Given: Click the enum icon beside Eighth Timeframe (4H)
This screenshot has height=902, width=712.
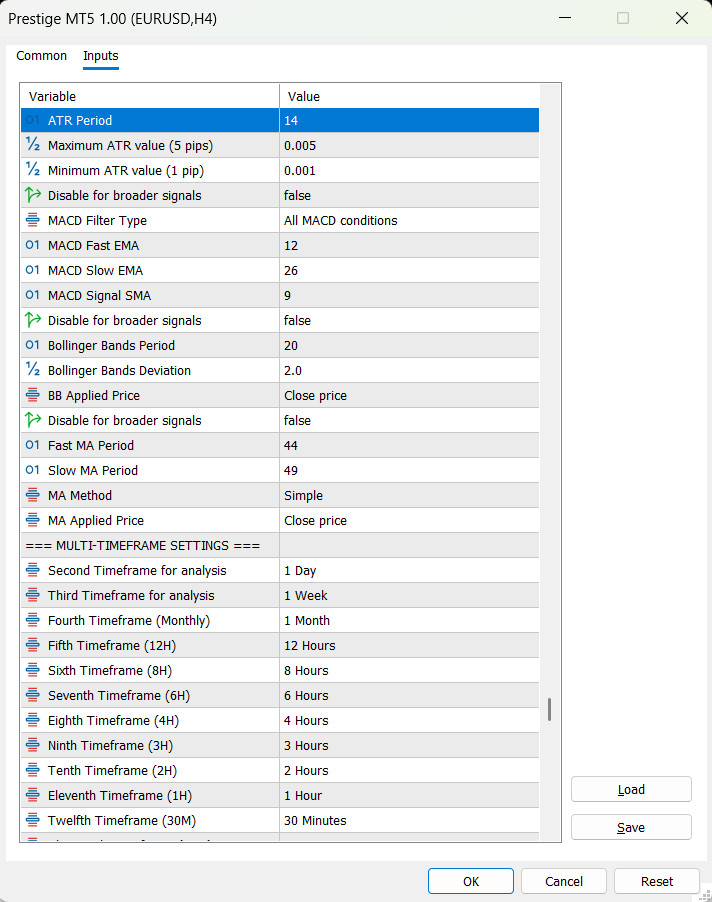Looking at the screenshot, I should [33, 720].
